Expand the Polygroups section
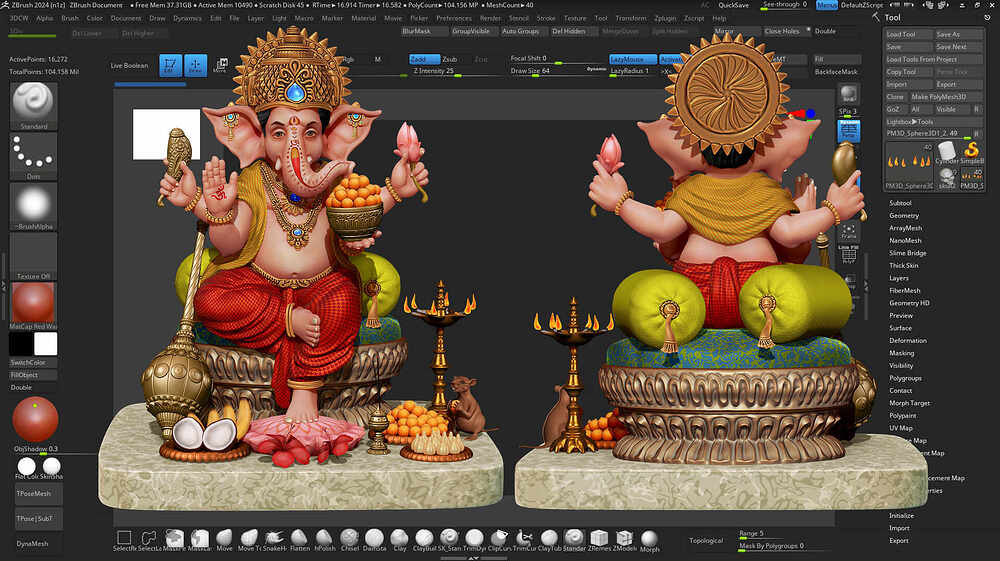Viewport: 1000px width, 561px height. coord(905,378)
